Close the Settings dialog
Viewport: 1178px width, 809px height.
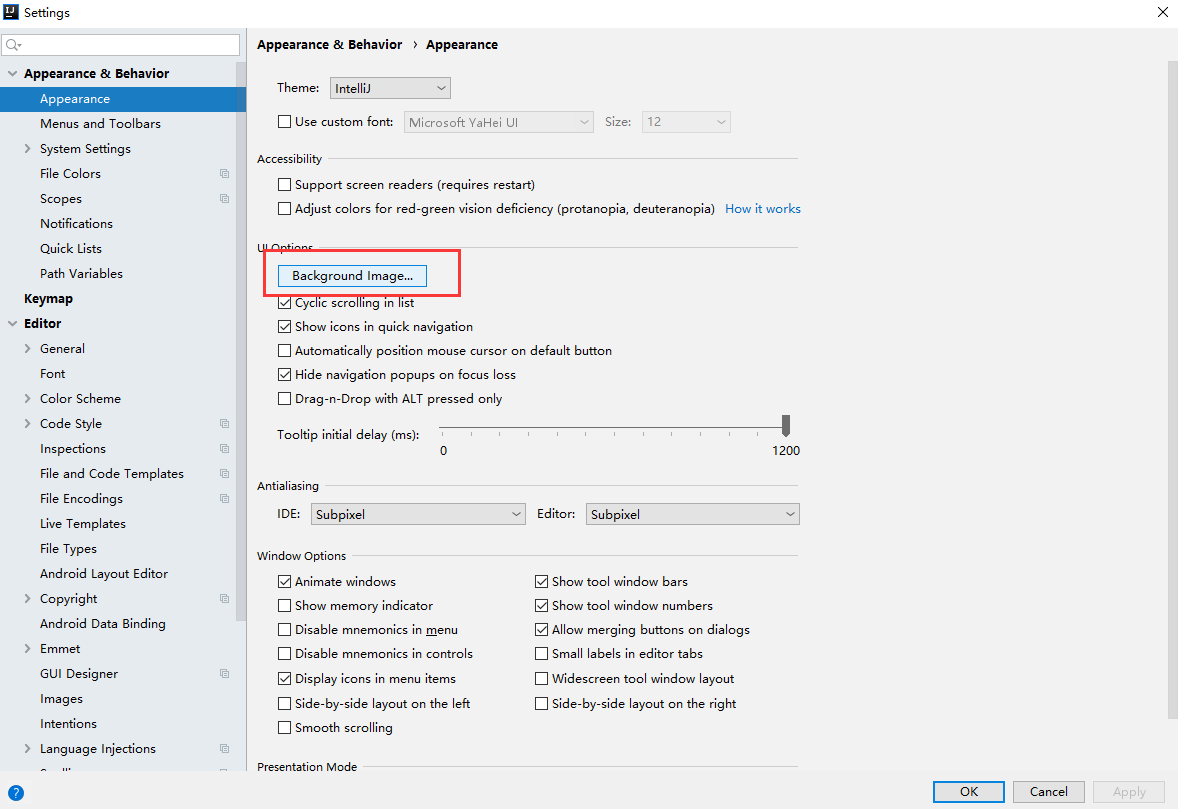[x=1162, y=12]
